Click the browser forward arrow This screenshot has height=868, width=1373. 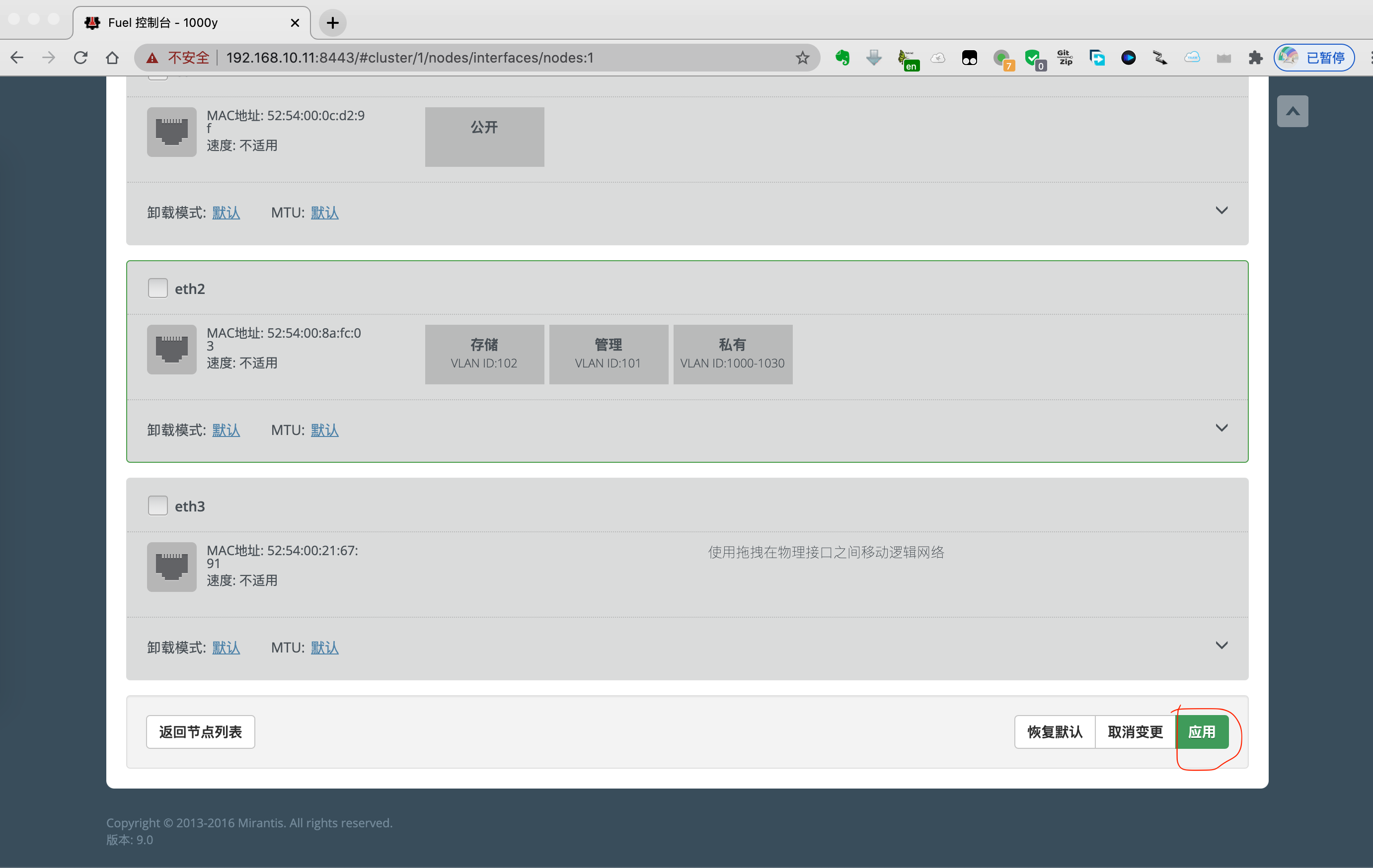[x=49, y=58]
